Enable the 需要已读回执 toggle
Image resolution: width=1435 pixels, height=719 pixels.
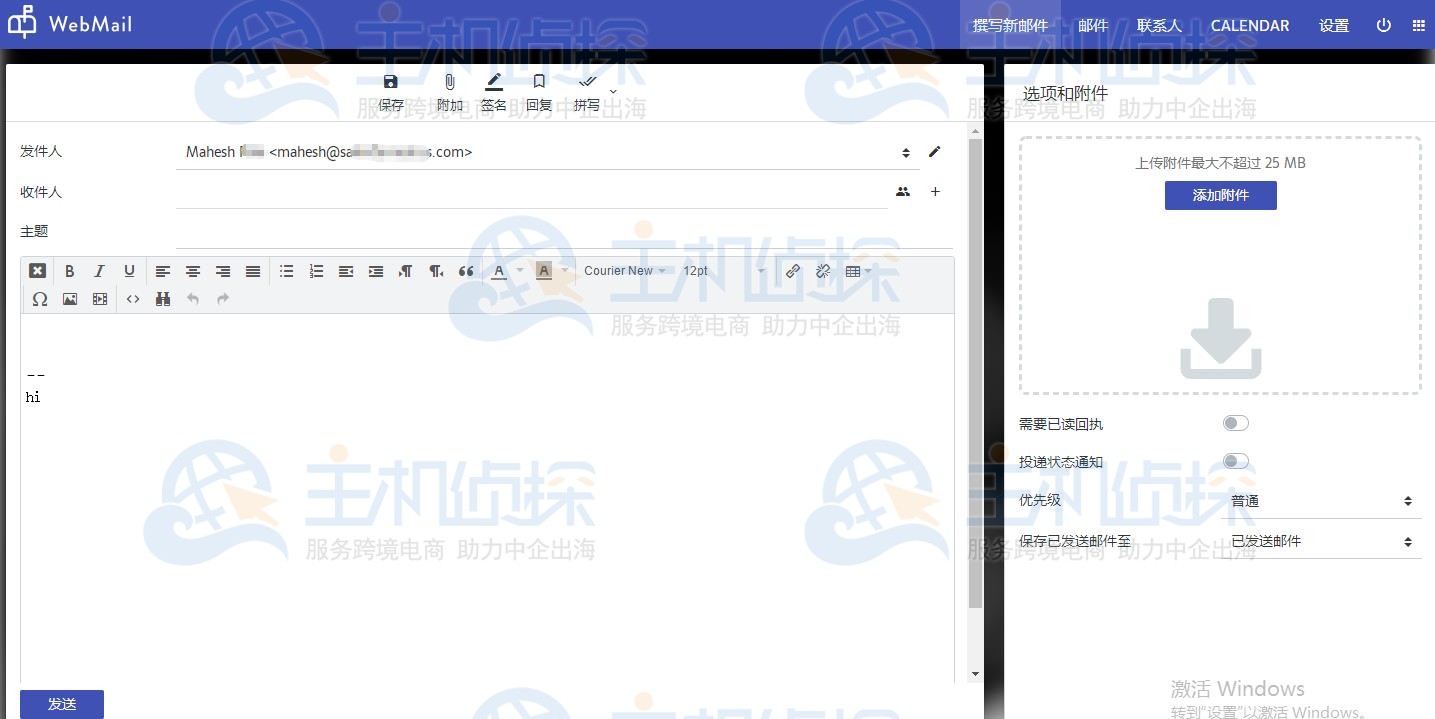click(x=1235, y=423)
